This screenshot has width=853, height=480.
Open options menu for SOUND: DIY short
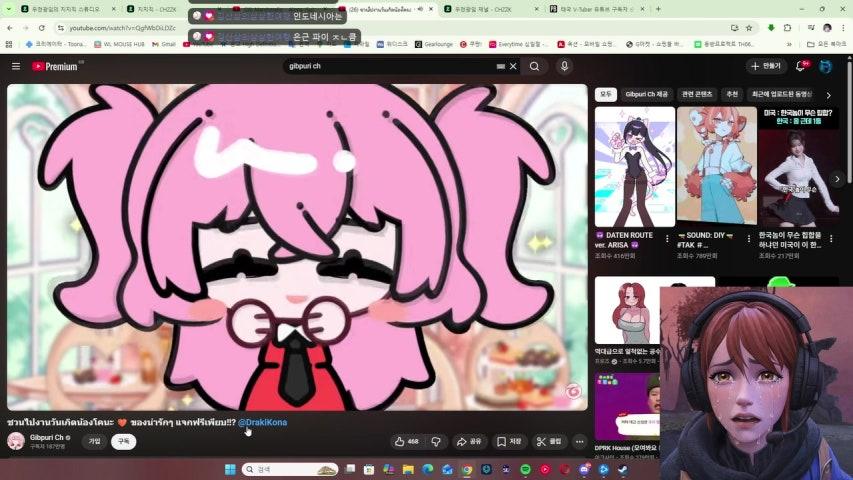tap(749, 238)
